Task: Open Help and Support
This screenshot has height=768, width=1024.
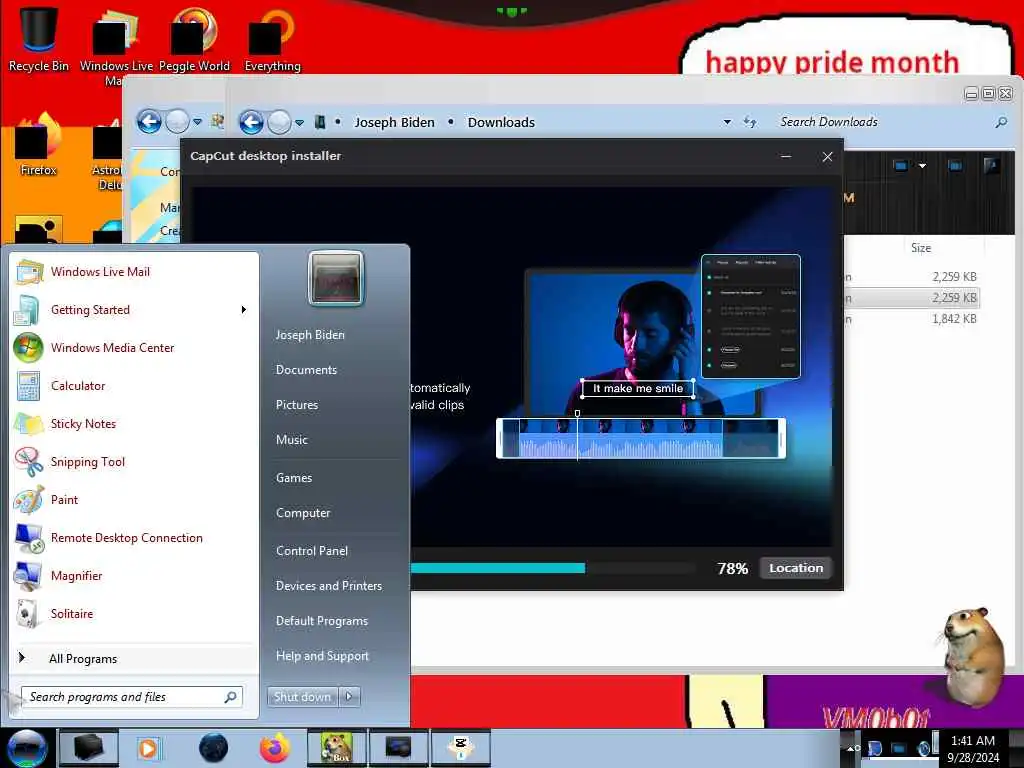Action: [x=323, y=656]
